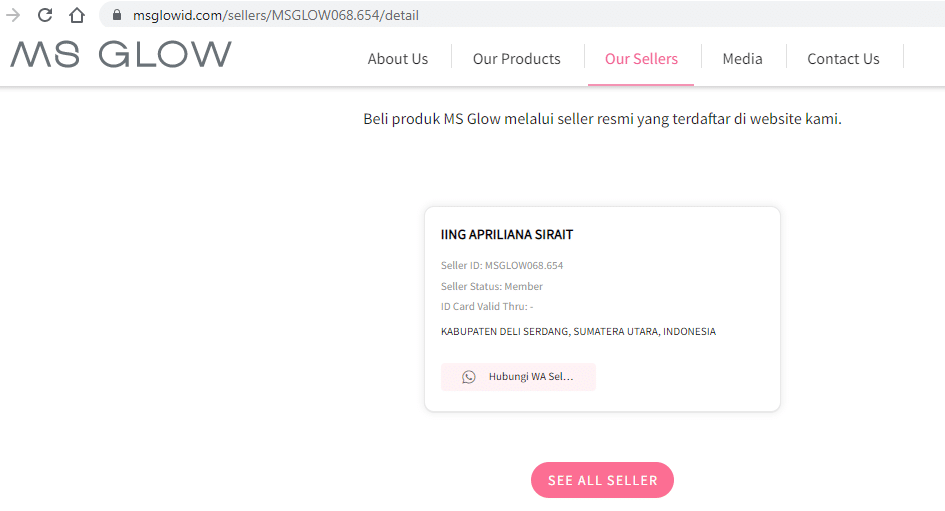This screenshot has height=511, width=945.
Task: Go to Our Products page
Action: click(516, 59)
